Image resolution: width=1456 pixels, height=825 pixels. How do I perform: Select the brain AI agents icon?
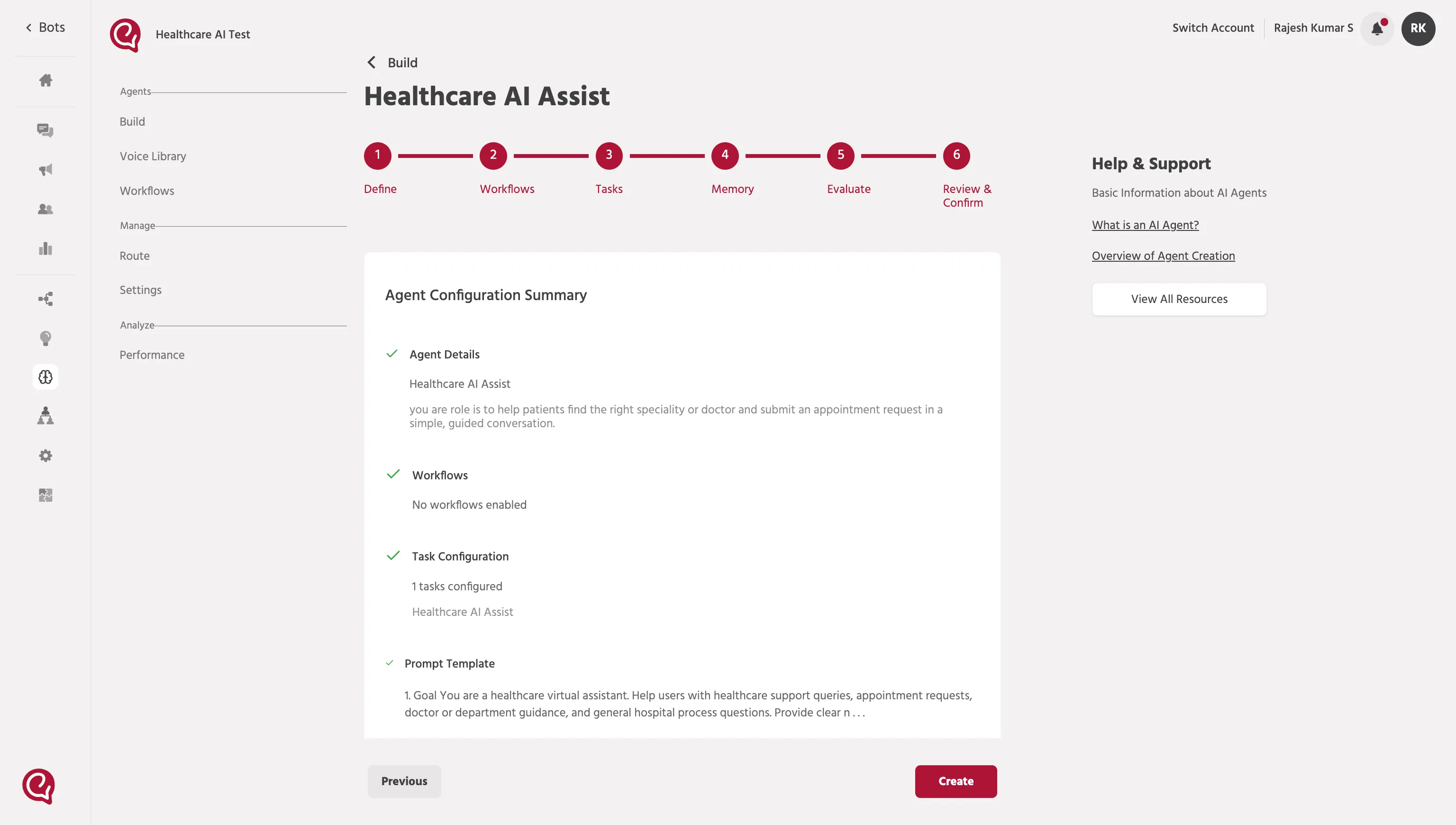coord(45,377)
